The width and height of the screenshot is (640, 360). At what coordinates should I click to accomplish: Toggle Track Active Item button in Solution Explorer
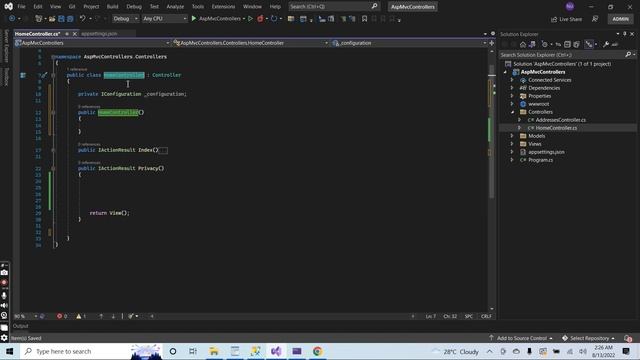pyautogui.click(x=589, y=44)
